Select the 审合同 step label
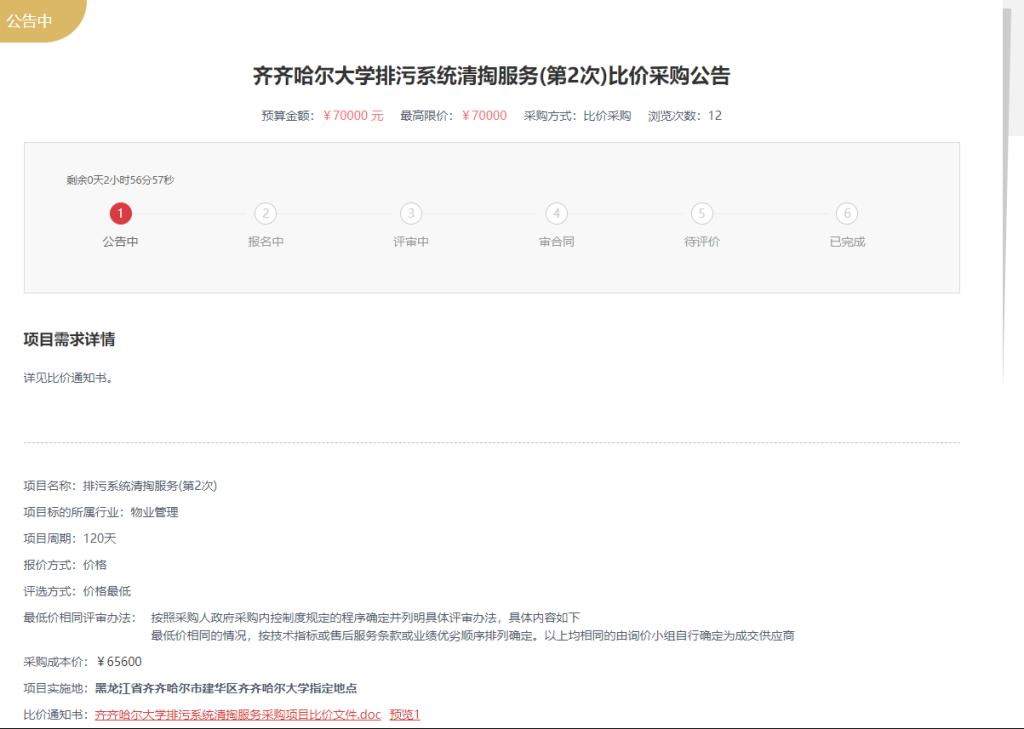 click(x=556, y=242)
